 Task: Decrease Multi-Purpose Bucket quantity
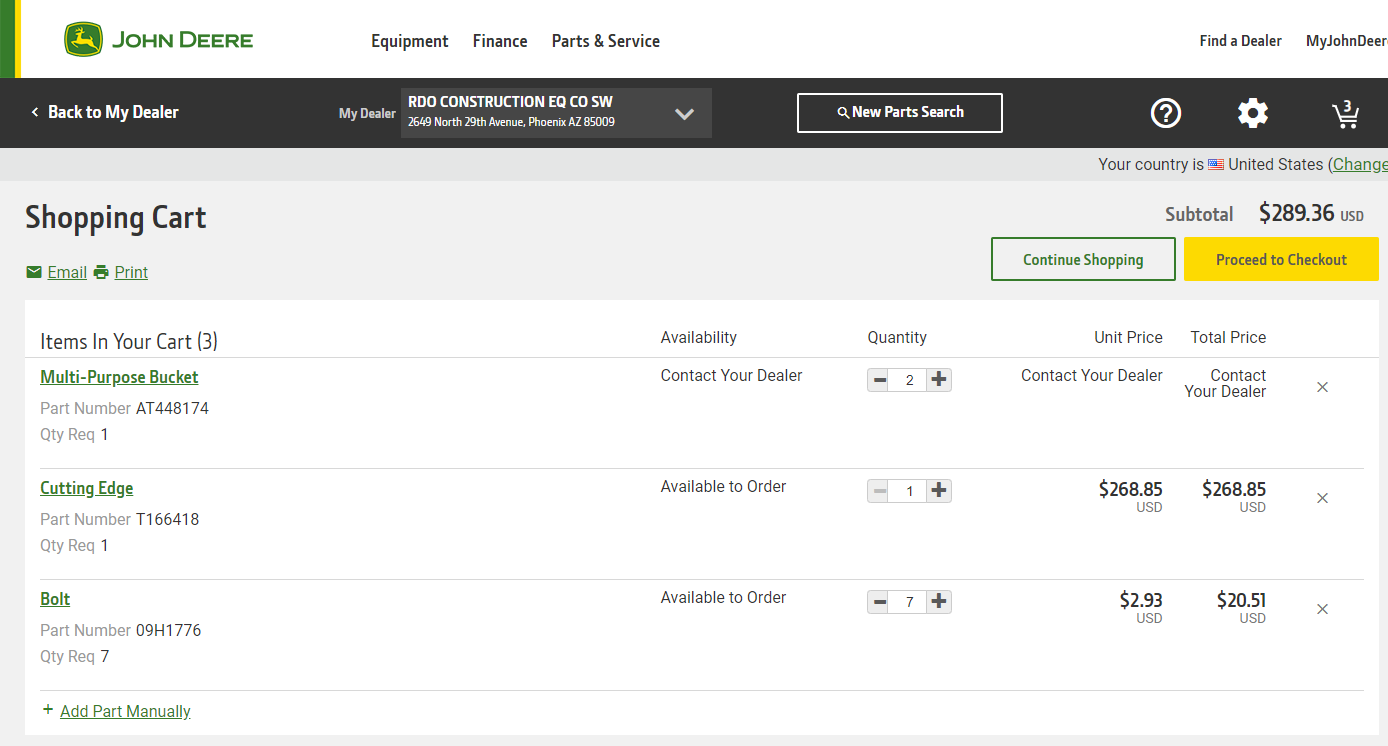(x=879, y=380)
